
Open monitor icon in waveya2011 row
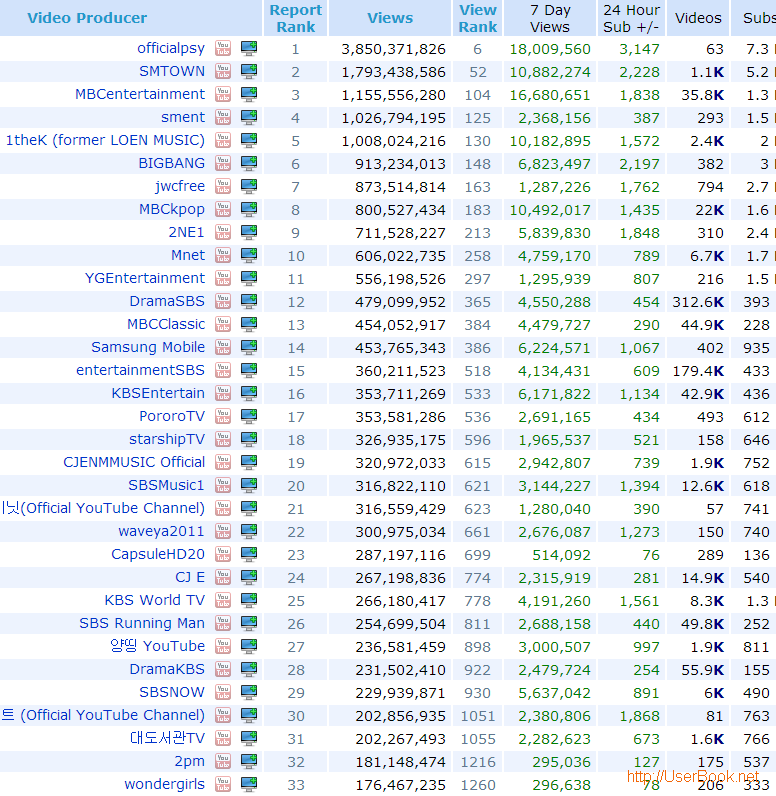249,532
